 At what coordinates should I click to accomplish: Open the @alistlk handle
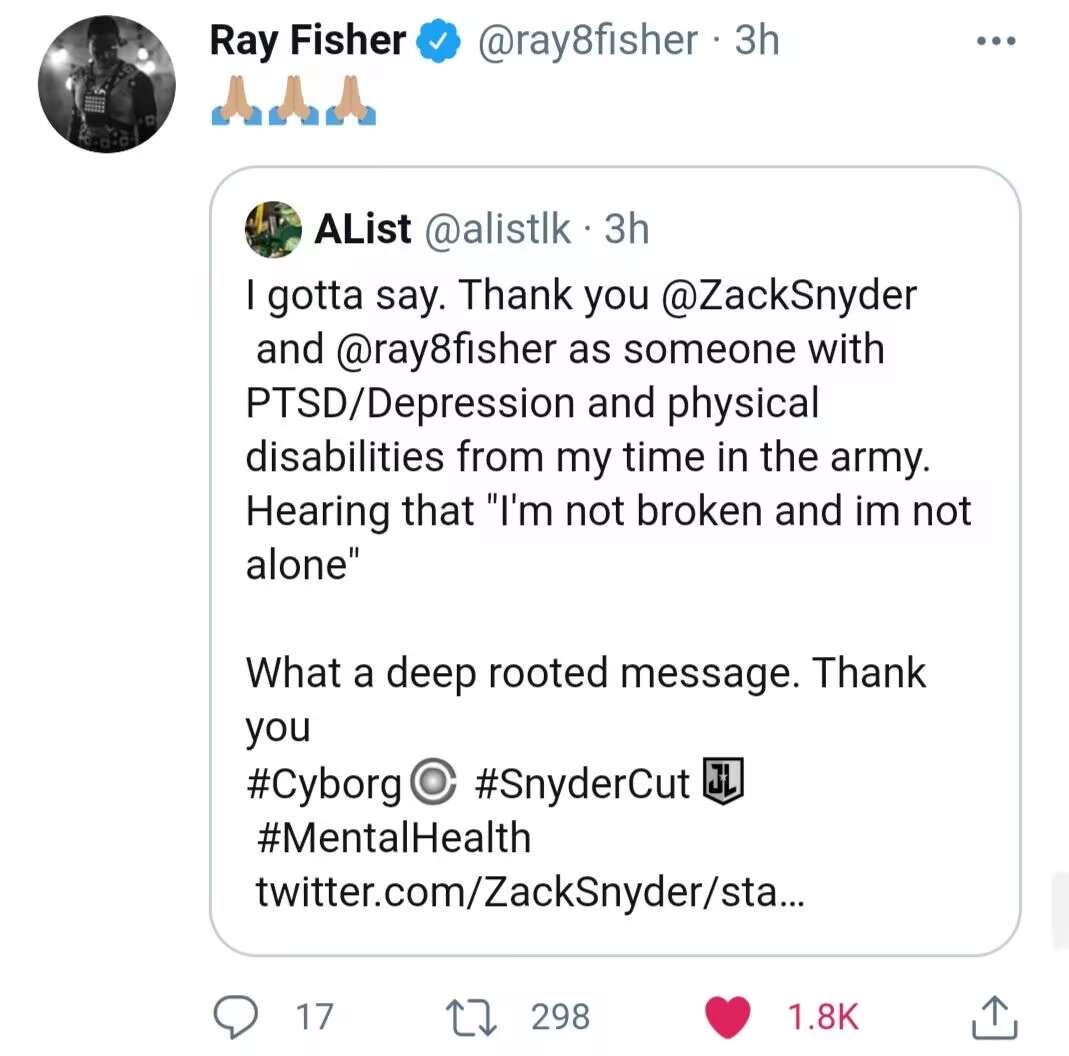[498, 229]
